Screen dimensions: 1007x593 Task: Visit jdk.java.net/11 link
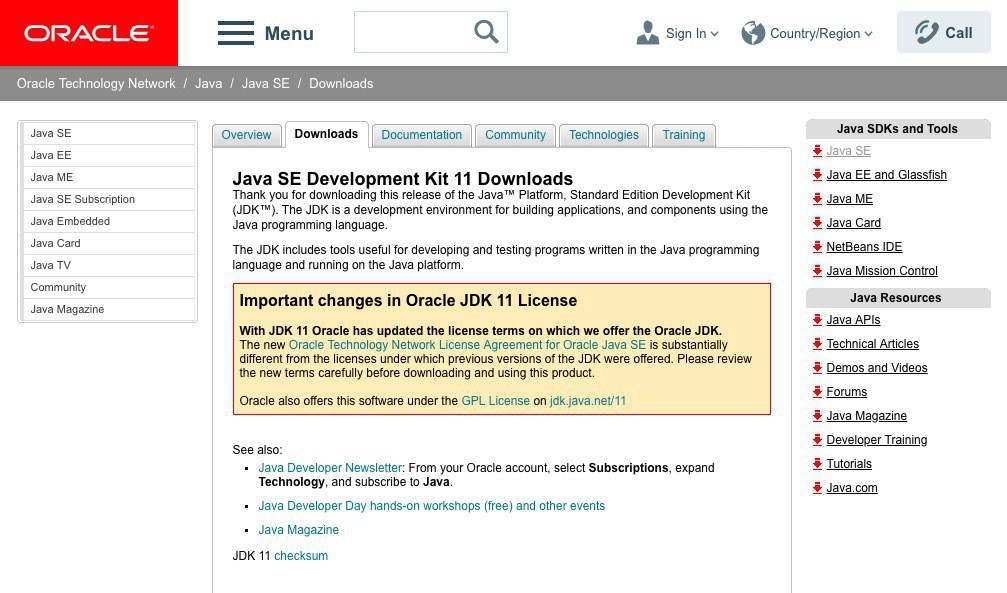pos(588,401)
